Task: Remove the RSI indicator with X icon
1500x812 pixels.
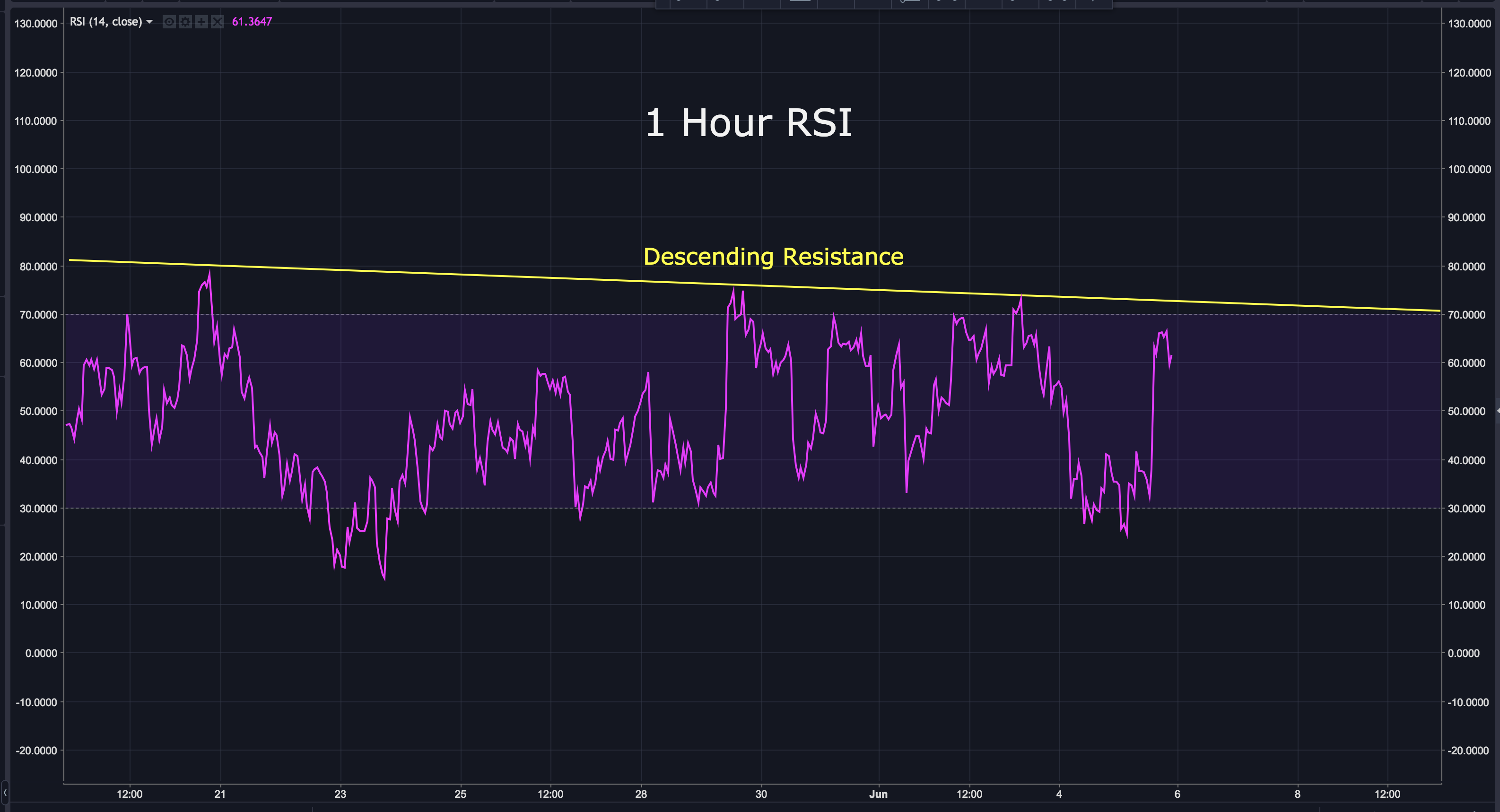Action: [x=217, y=22]
